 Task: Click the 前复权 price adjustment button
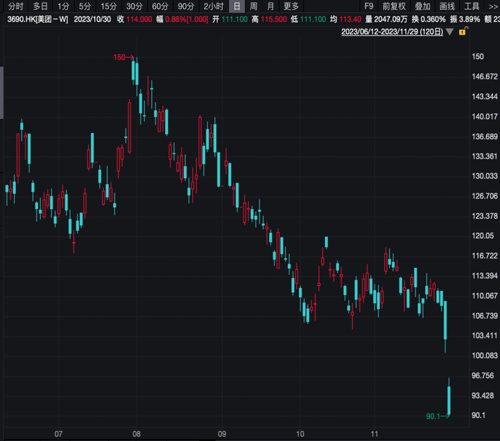point(394,6)
